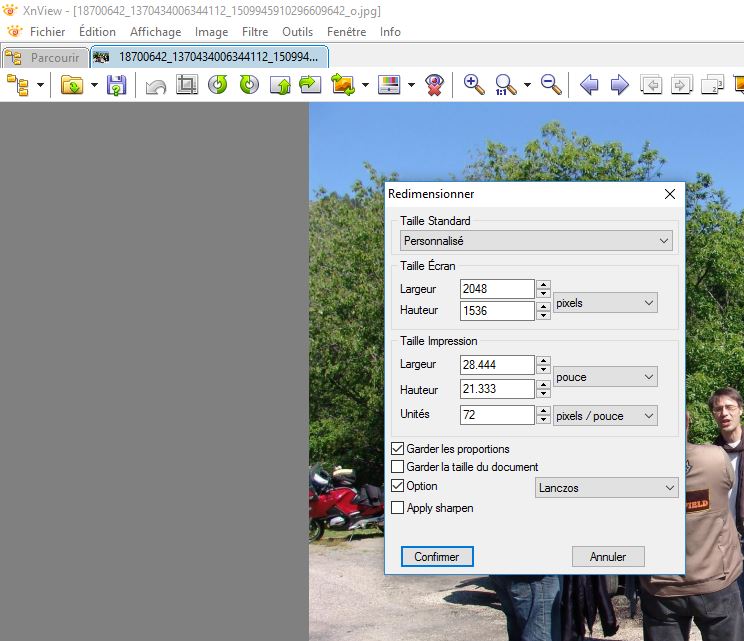Screen dimensions: 744x641
Task: Click the Annuler button
Action: 608,557
